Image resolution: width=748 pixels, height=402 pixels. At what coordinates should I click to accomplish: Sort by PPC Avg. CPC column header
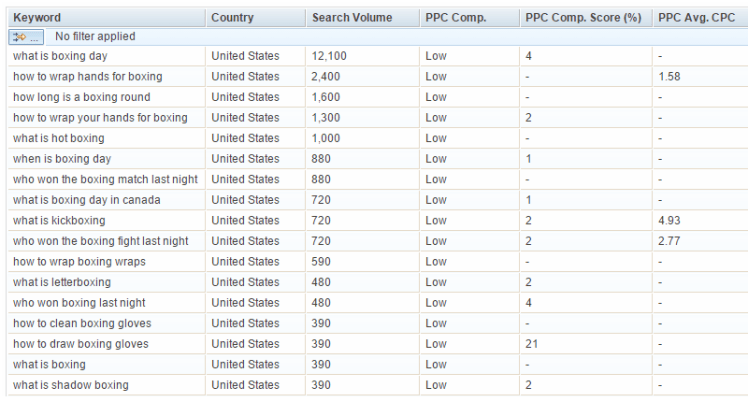(x=694, y=17)
